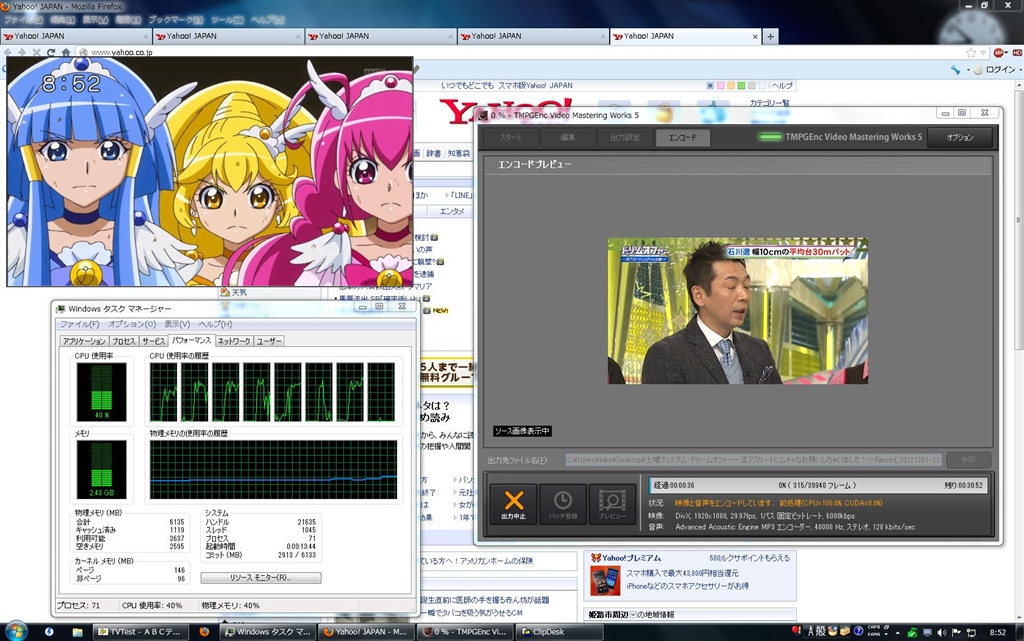Click the バッチ登録 clock button
This screenshot has width=1024, height=641.
coord(562,503)
